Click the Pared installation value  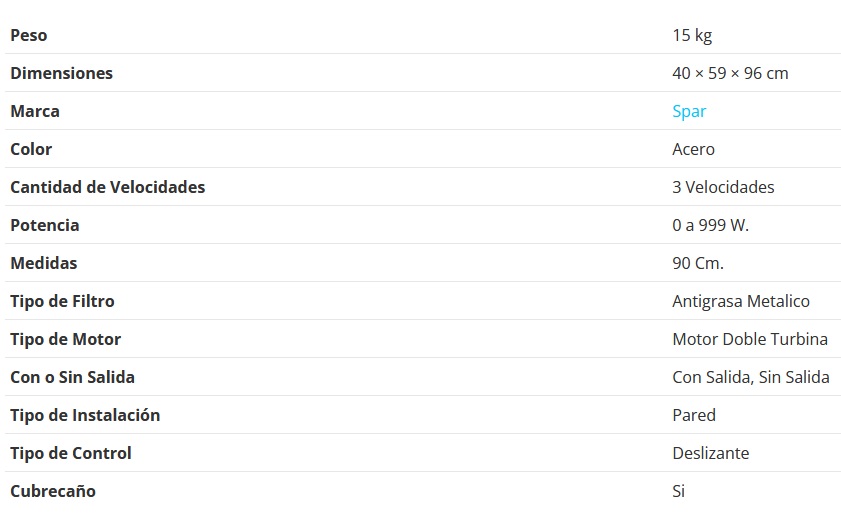694,415
